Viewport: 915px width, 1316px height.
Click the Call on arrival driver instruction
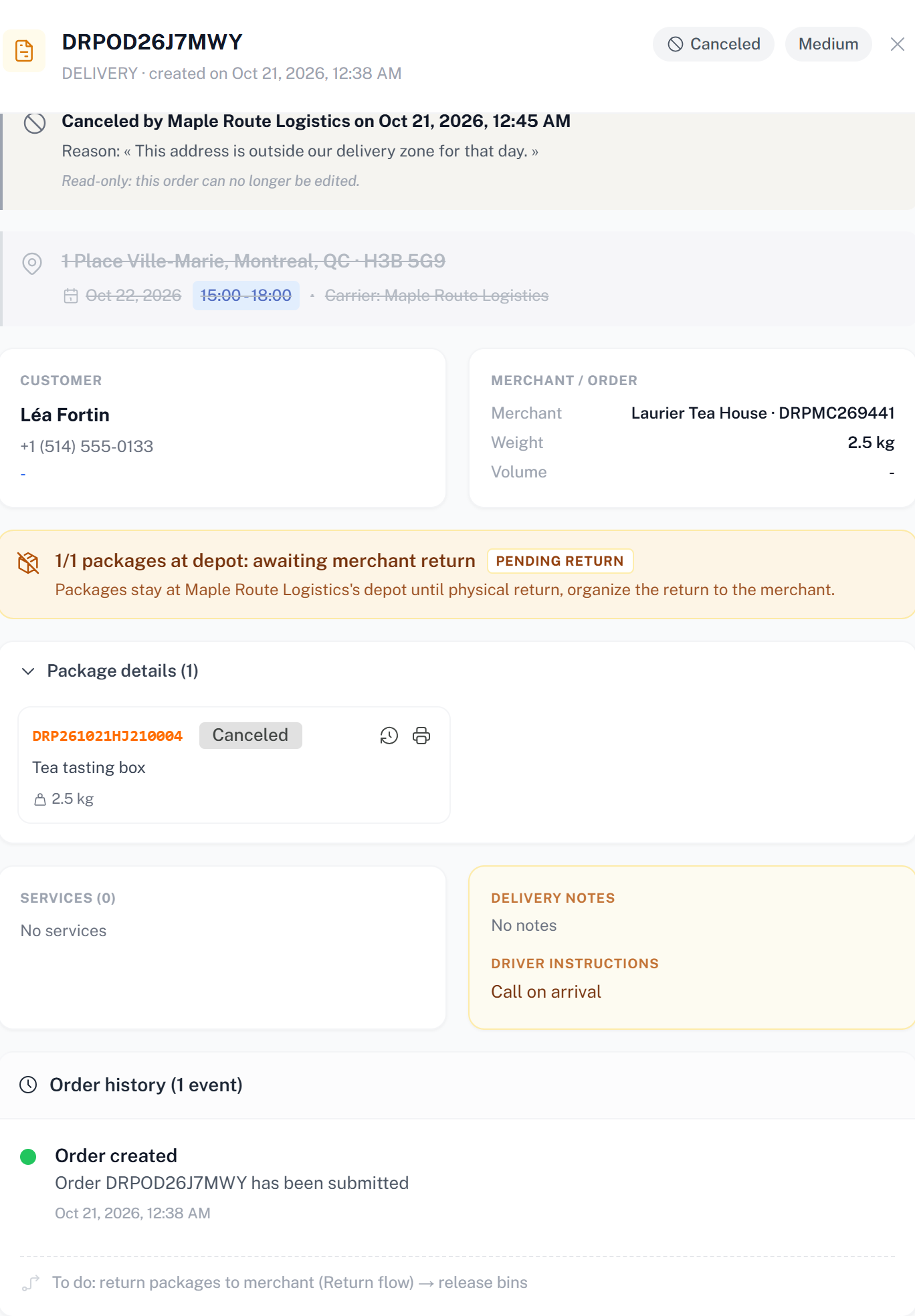click(x=546, y=992)
